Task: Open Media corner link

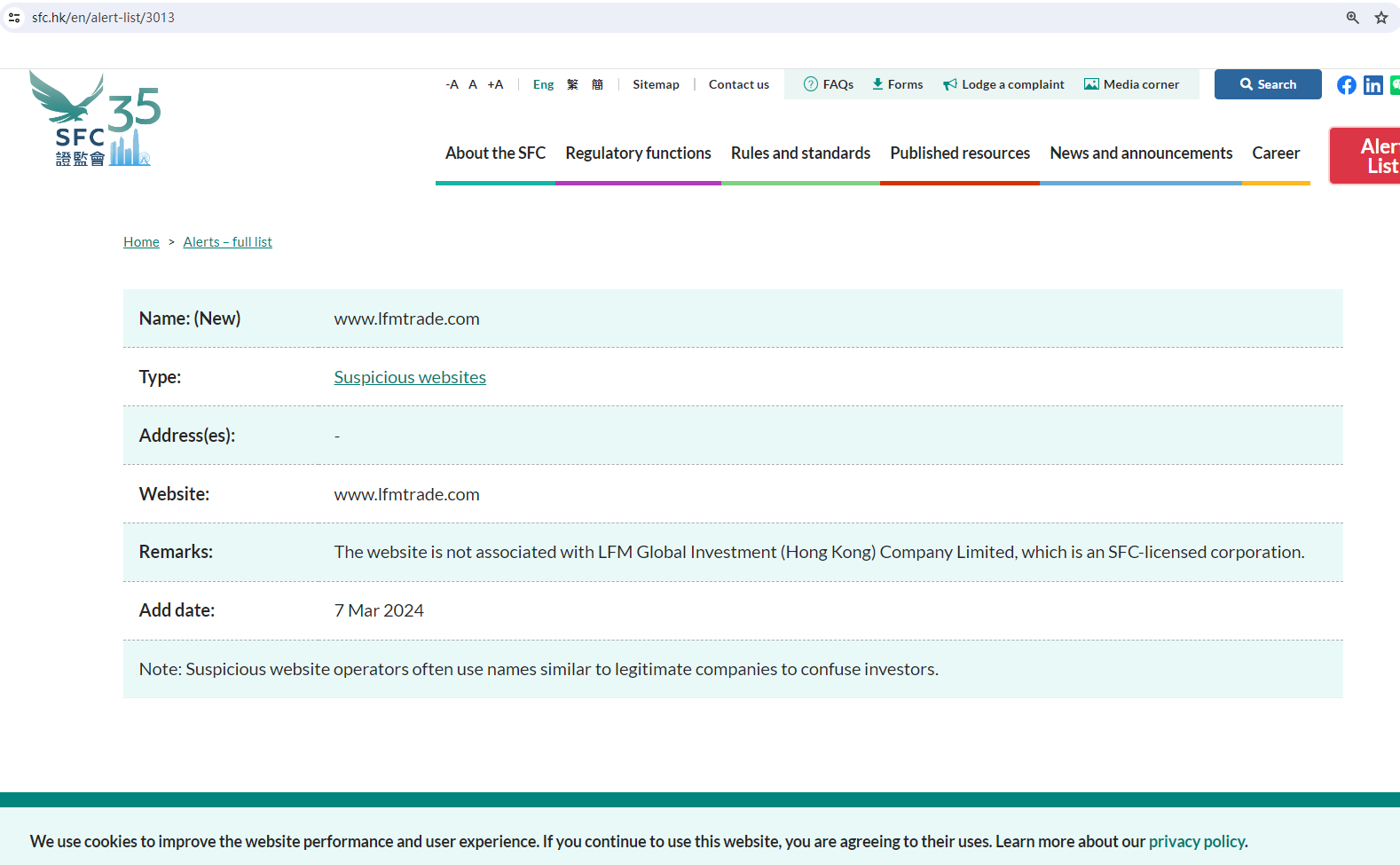Action: click(1131, 84)
